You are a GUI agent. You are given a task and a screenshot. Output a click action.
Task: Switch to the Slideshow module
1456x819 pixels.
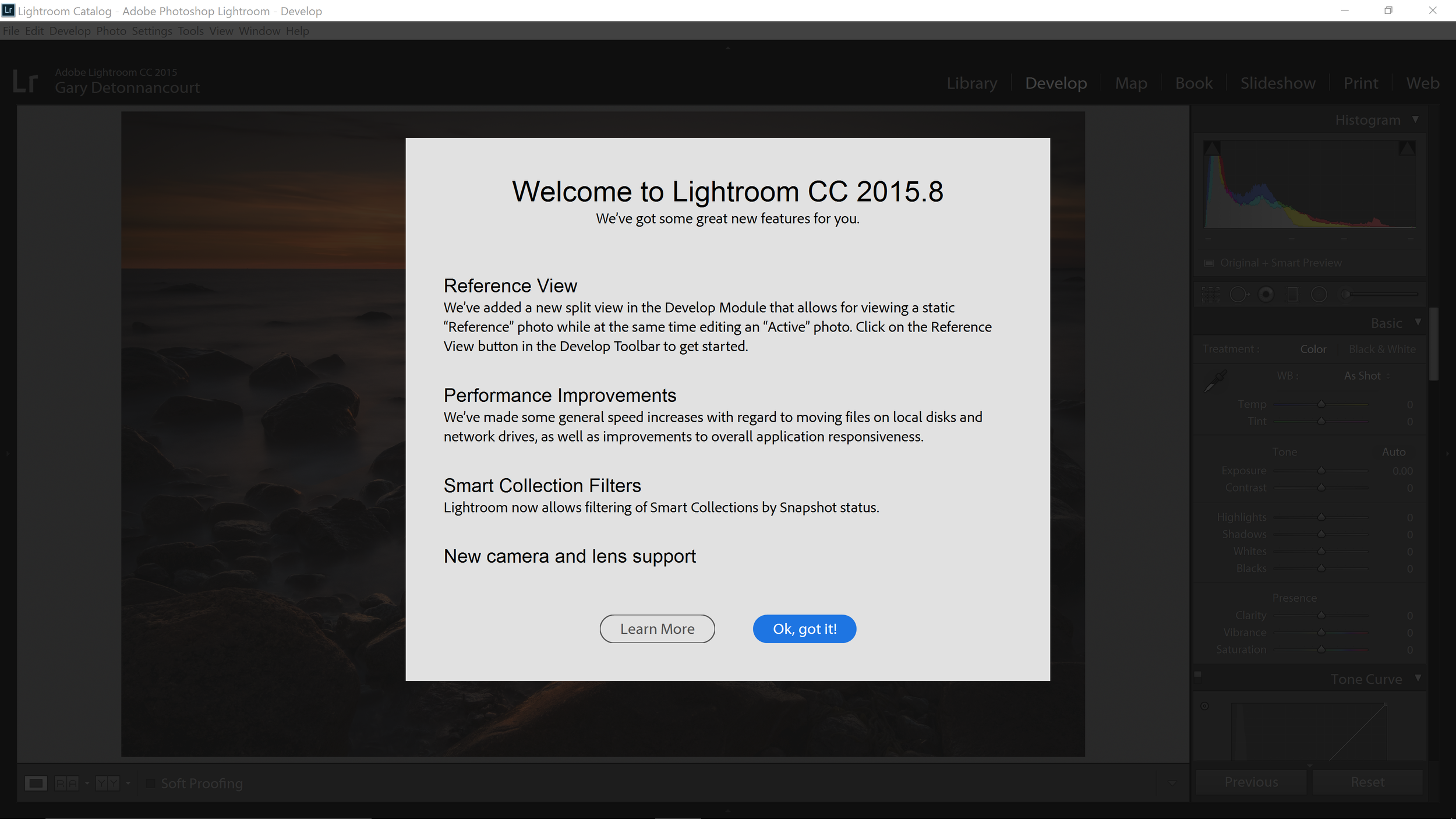pos(1278,83)
